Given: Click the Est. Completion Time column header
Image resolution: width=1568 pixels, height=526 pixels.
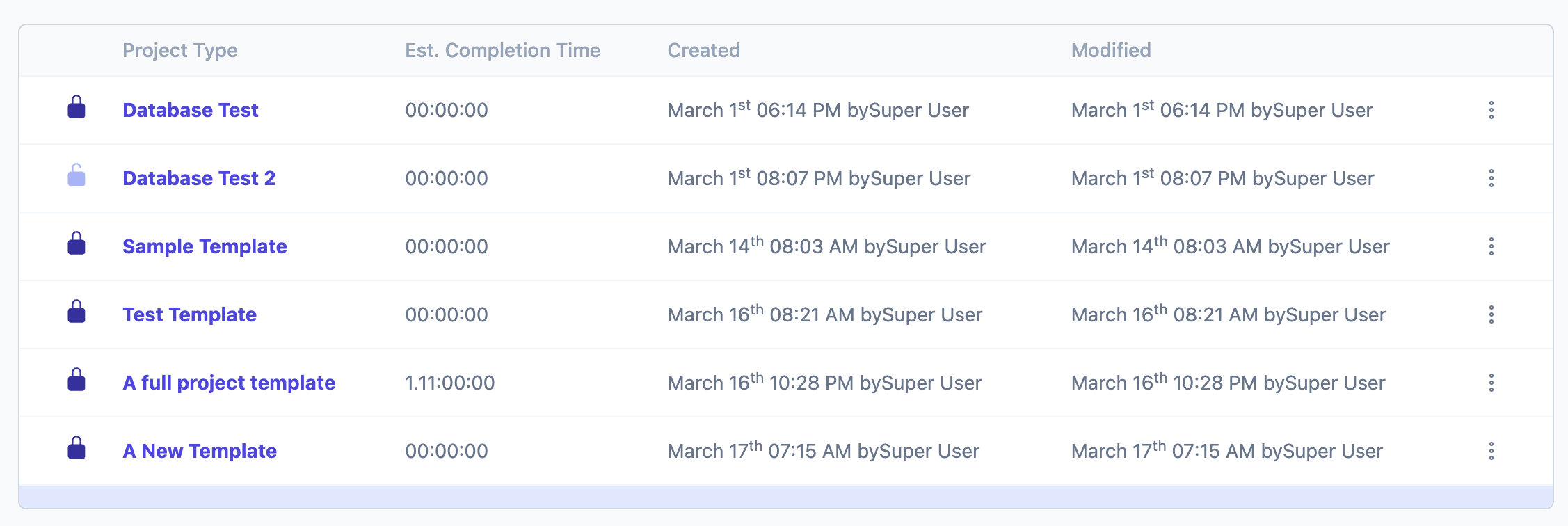Looking at the screenshot, I should [502, 50].
